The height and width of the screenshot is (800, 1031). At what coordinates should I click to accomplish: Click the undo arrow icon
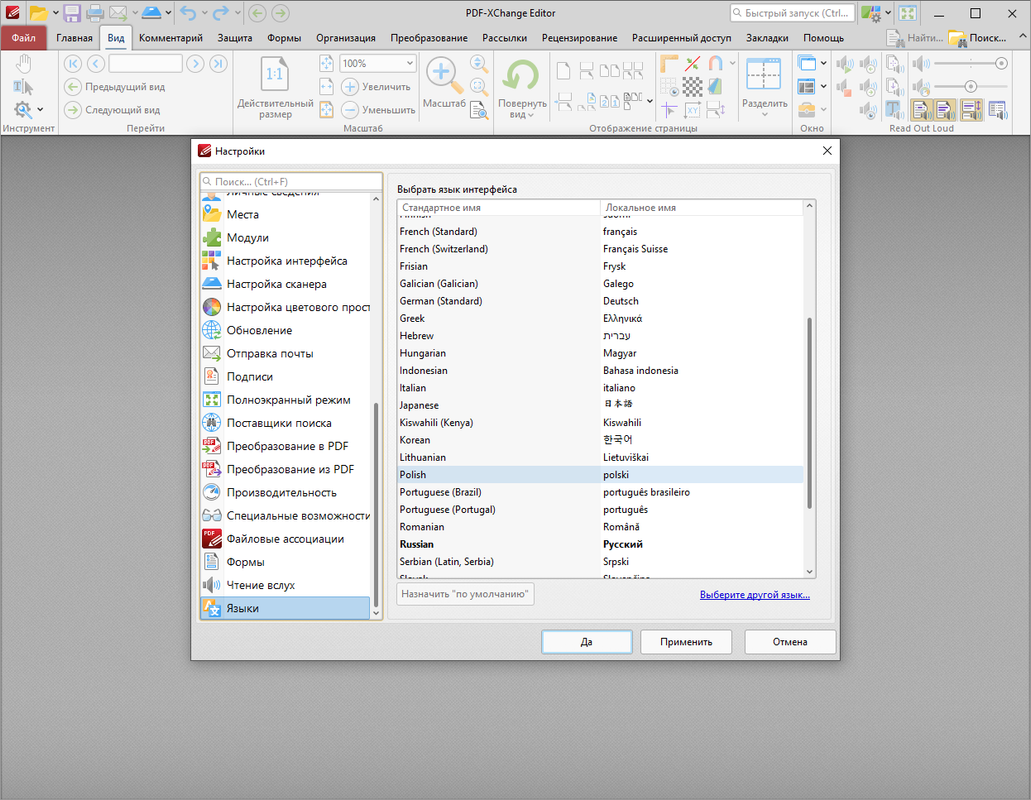click(x=187, y=12)
